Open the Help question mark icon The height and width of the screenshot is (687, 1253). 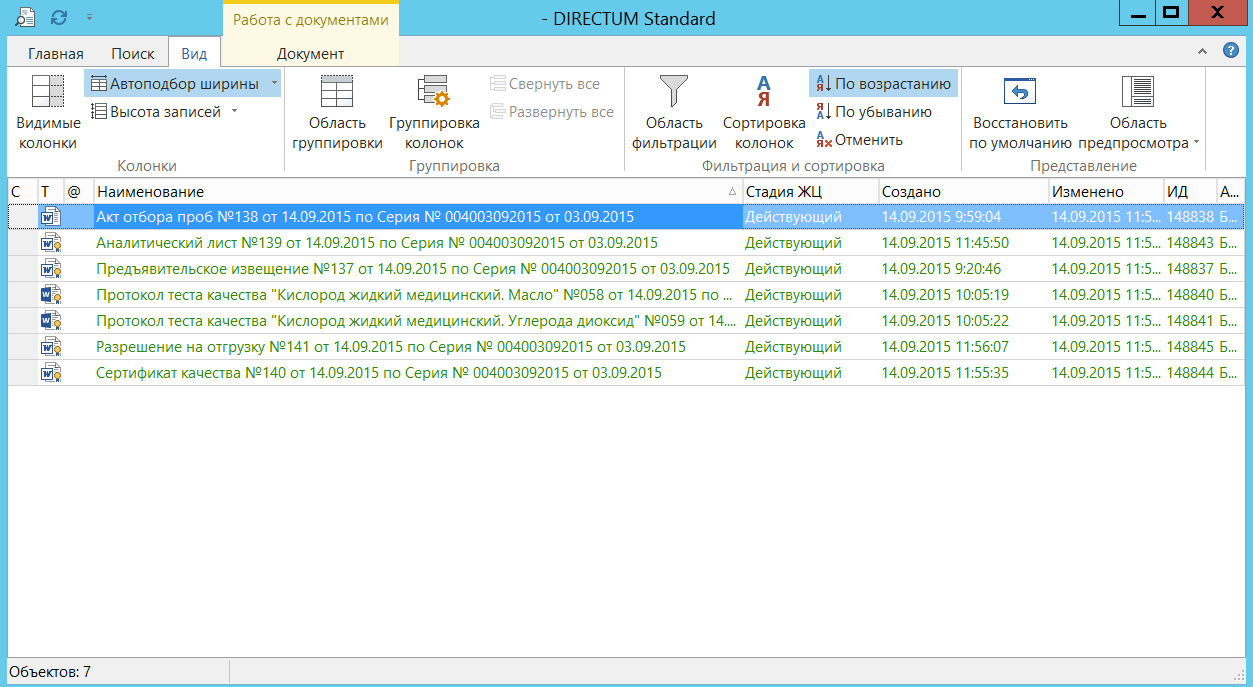1231,50
